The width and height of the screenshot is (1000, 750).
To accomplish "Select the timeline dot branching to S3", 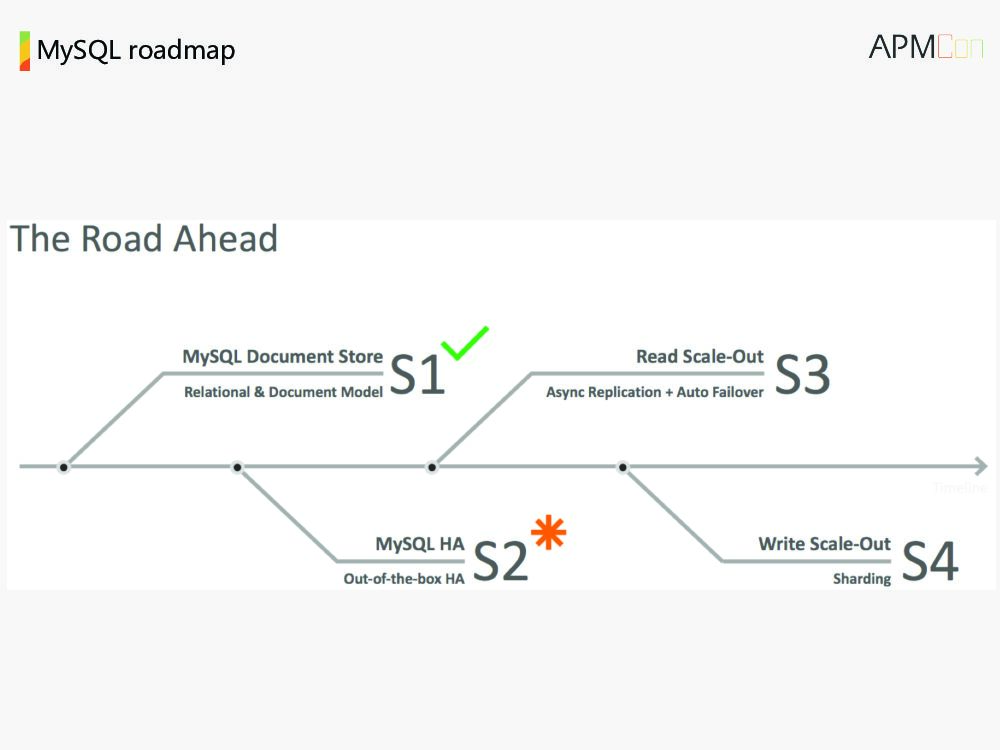I will coord(432,466).
